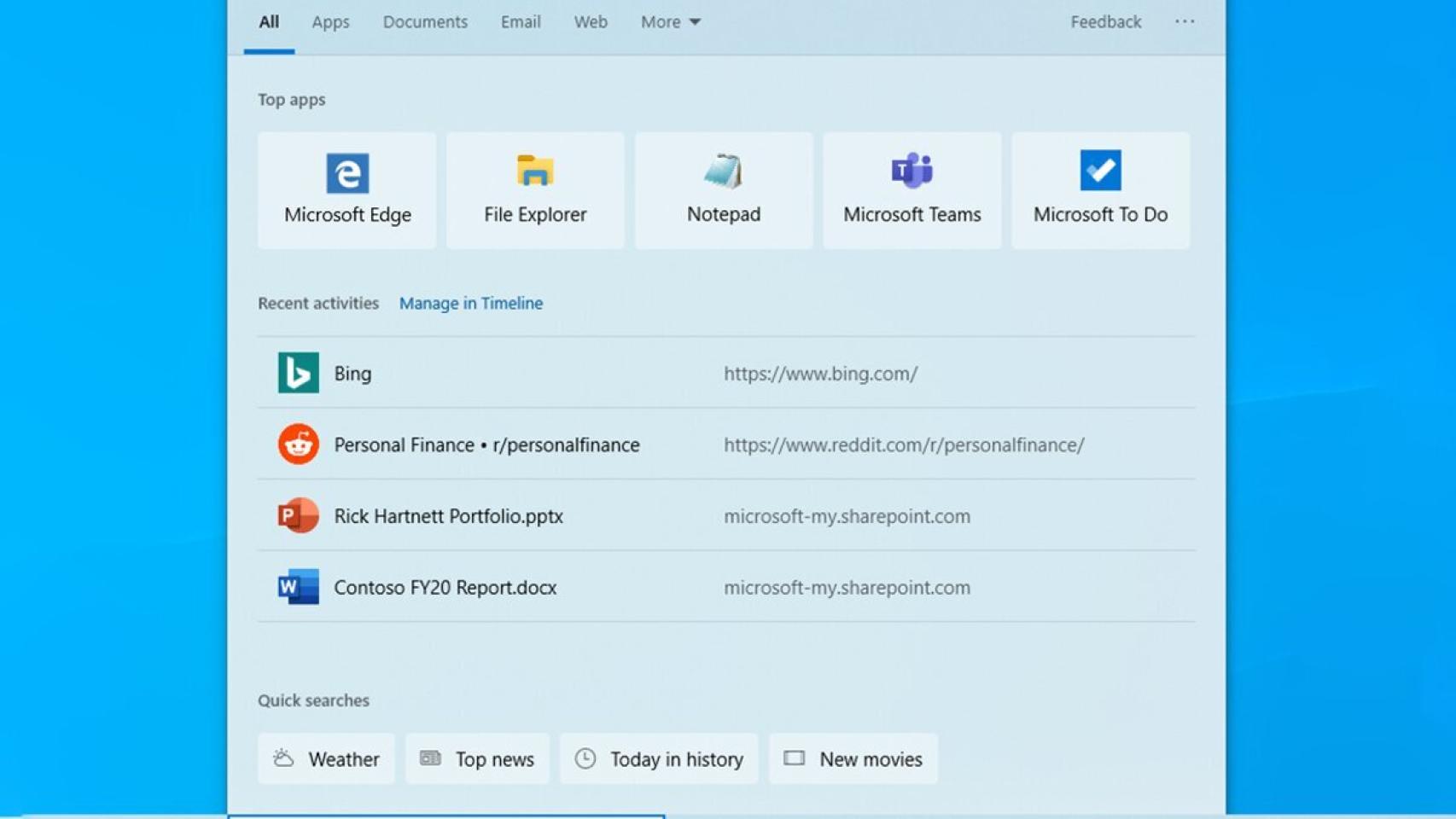Click the newspaper icon in Top news
Viewport: 1456px width, 819px height.
click(x=430, y=758)
